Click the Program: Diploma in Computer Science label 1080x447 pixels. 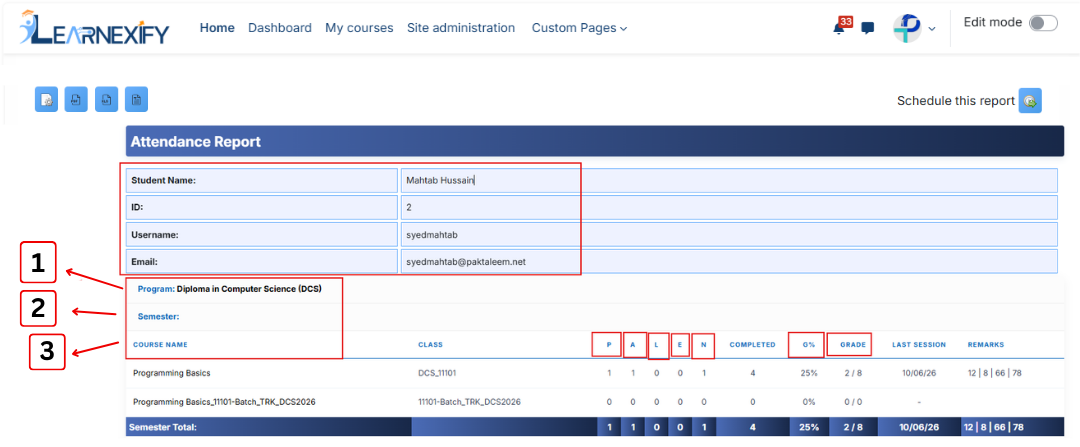[229, 289]
